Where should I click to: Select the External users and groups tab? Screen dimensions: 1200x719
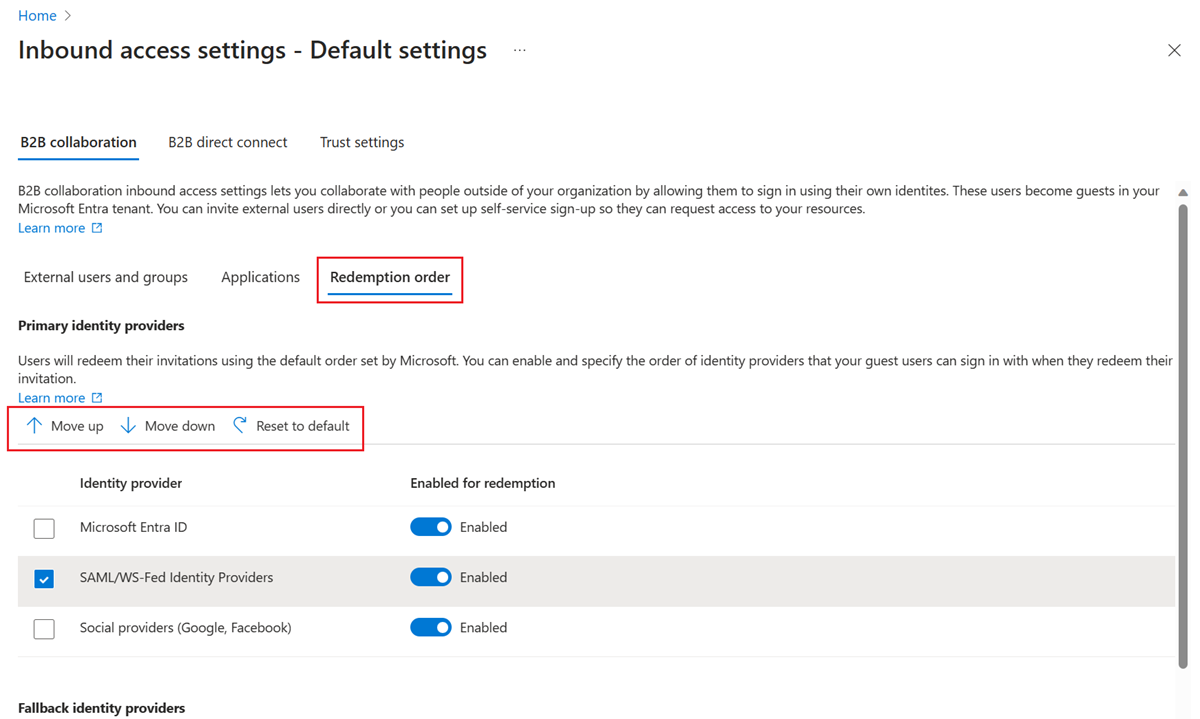pos(105,277)
